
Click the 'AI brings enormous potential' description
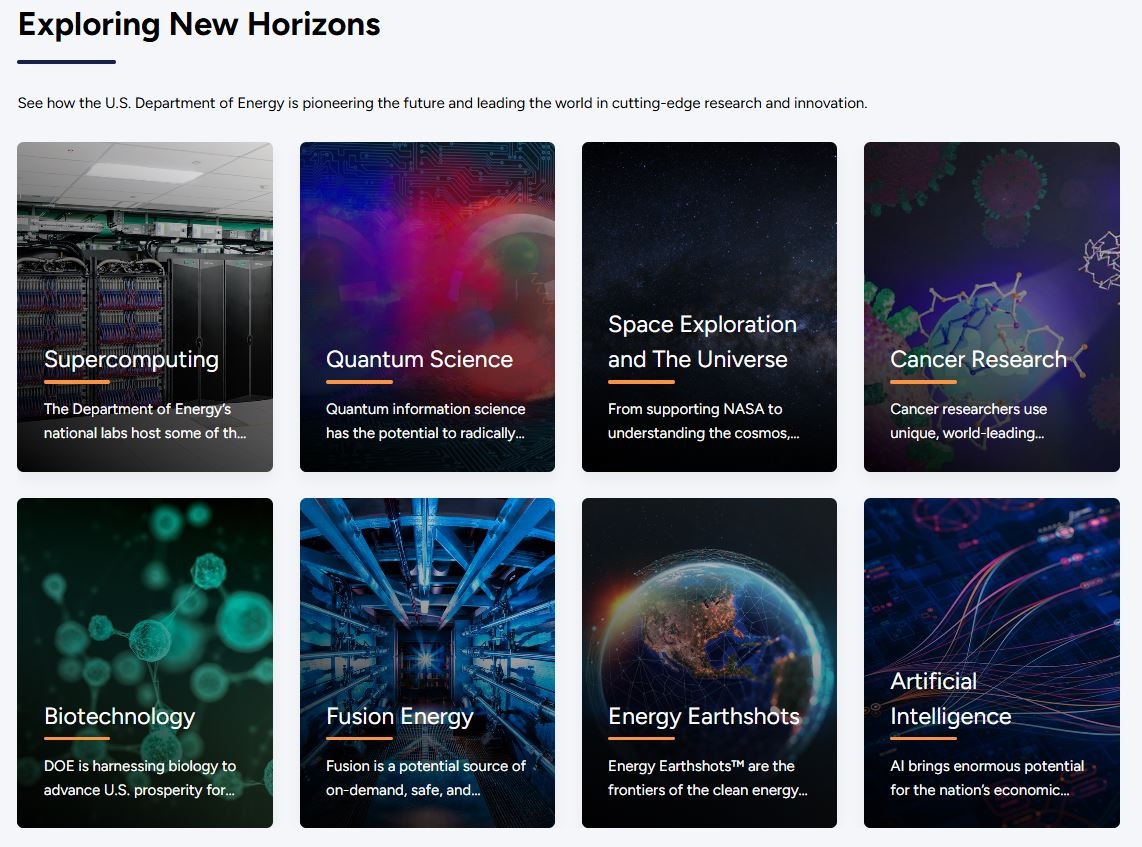pos(987,778)
